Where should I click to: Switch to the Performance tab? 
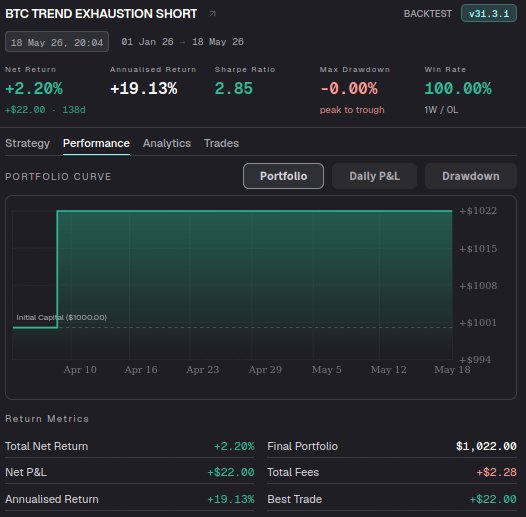pyautogui.click(x=96, y=143)
